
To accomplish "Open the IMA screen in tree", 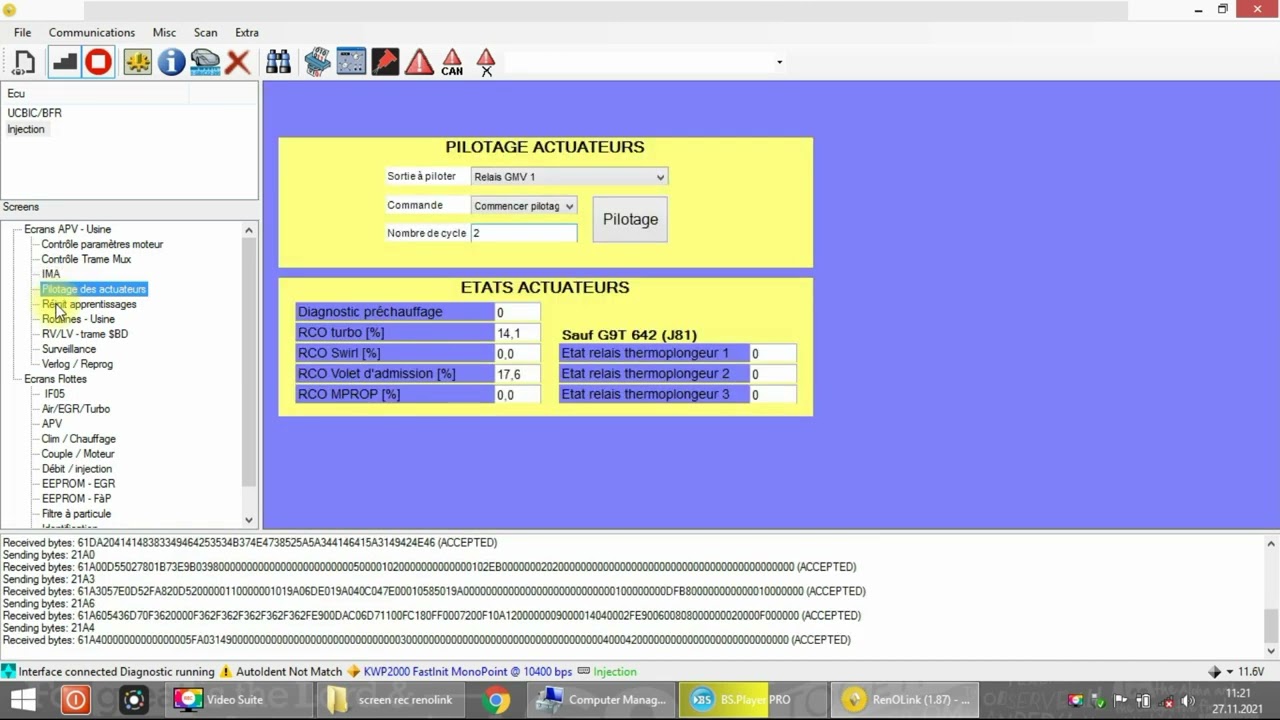I will pos(51,274).
